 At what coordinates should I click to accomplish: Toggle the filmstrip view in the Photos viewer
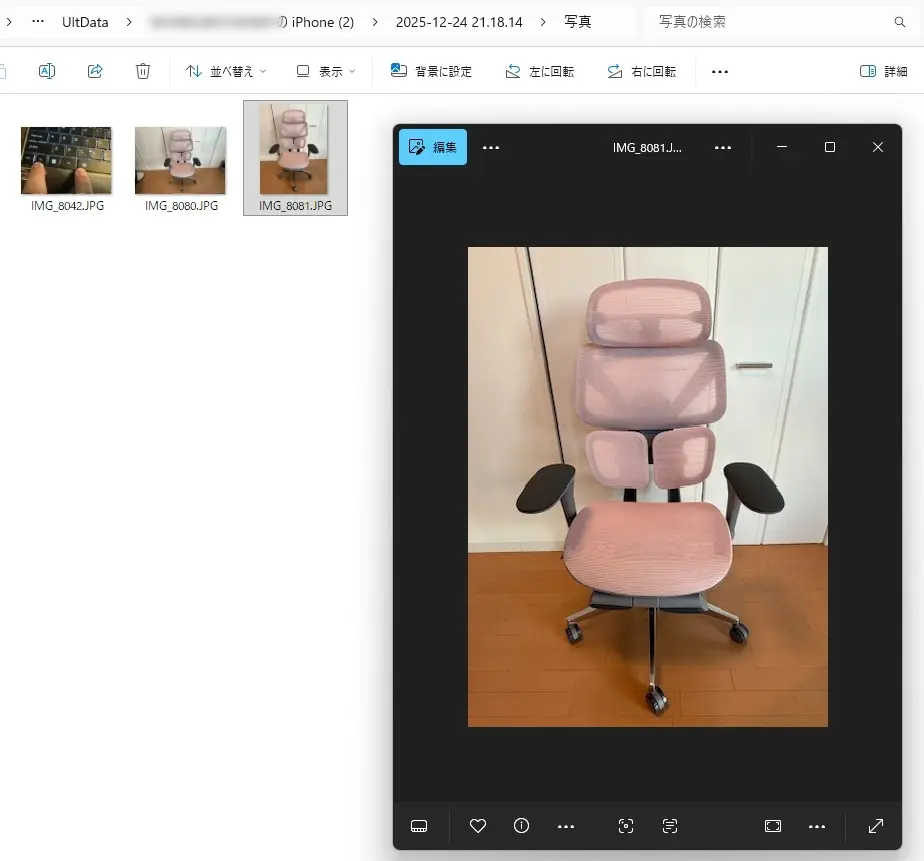tap(419, 826)
